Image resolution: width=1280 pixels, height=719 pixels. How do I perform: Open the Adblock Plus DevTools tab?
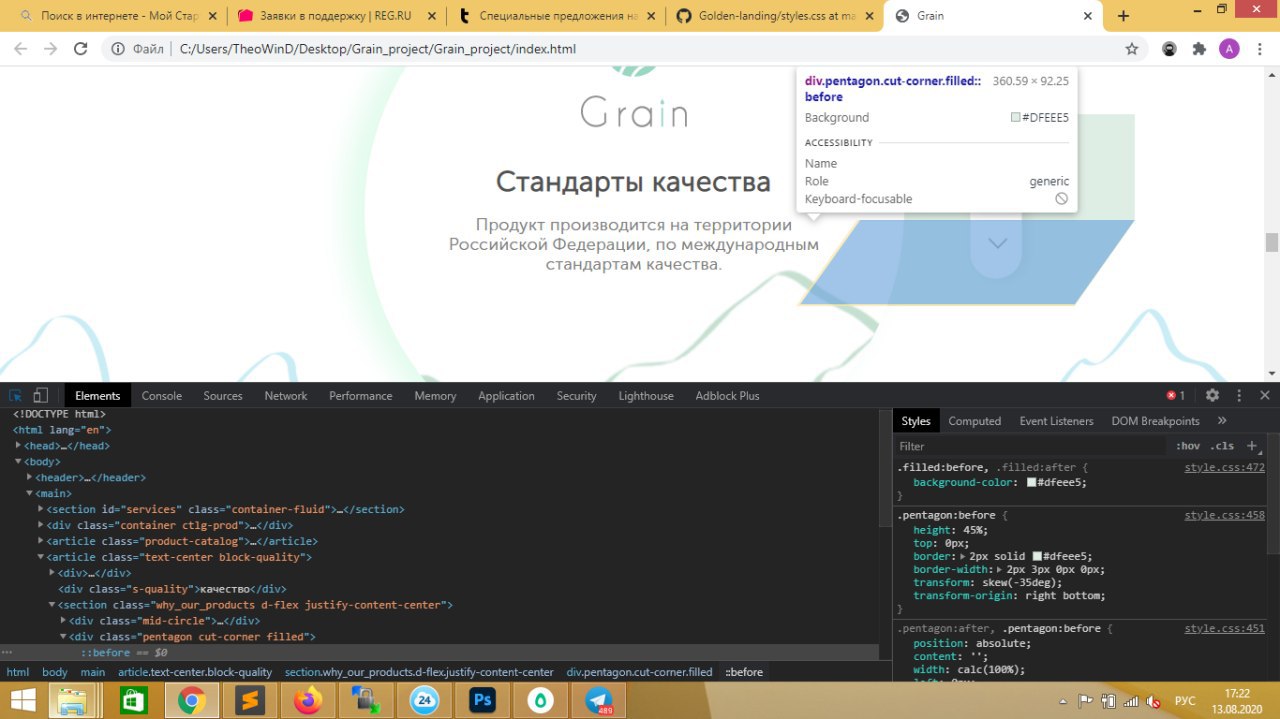point(728,396)
